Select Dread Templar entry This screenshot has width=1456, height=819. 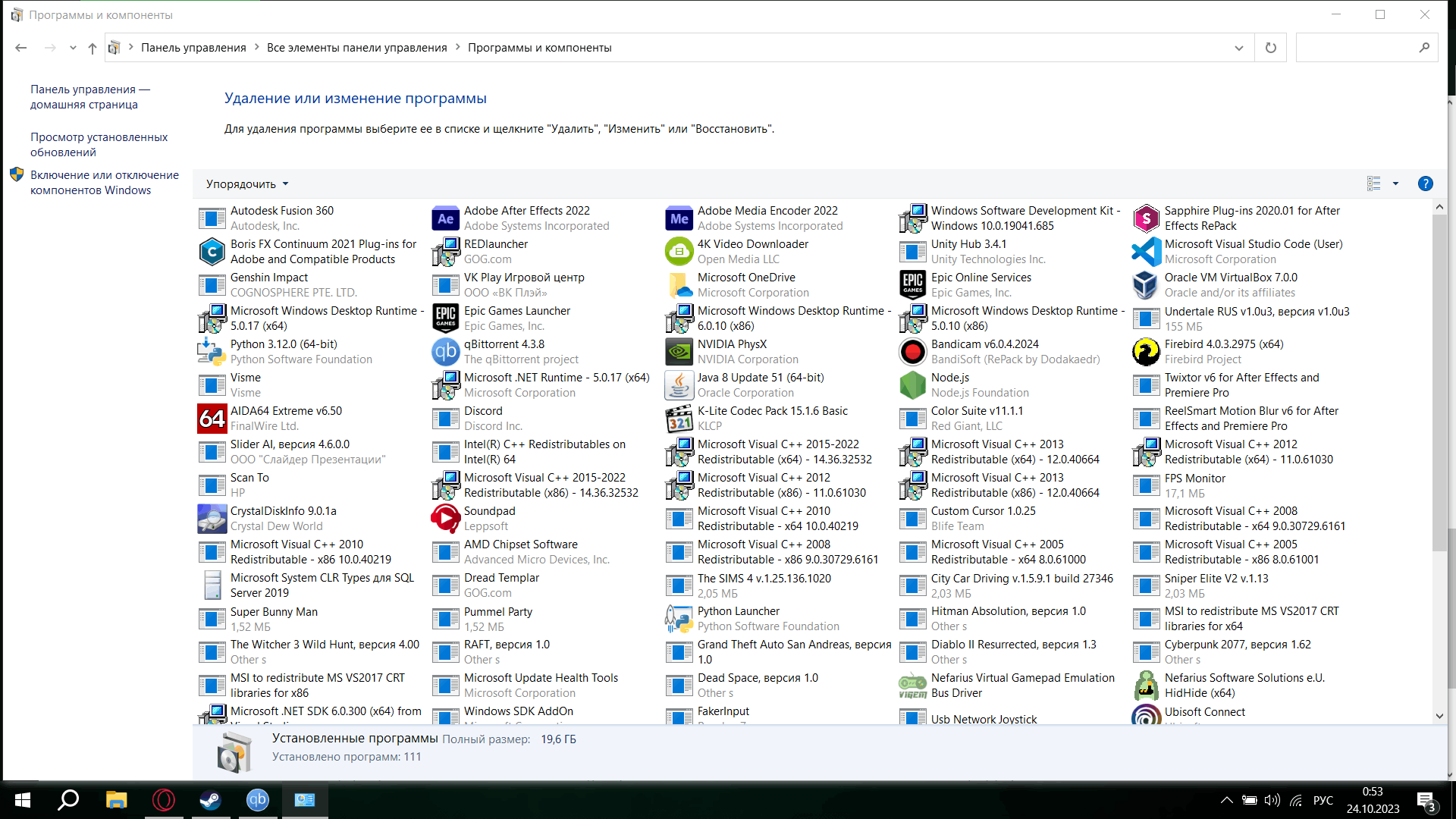(544, 585)
